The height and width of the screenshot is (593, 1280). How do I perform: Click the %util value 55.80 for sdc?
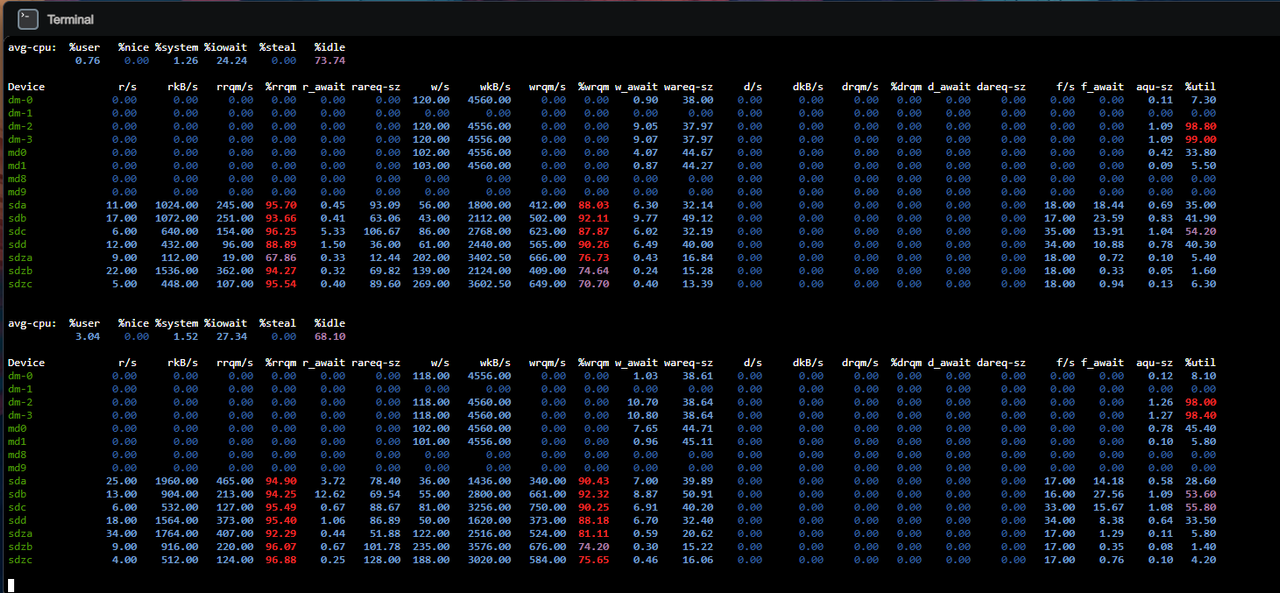(1200, 507)
